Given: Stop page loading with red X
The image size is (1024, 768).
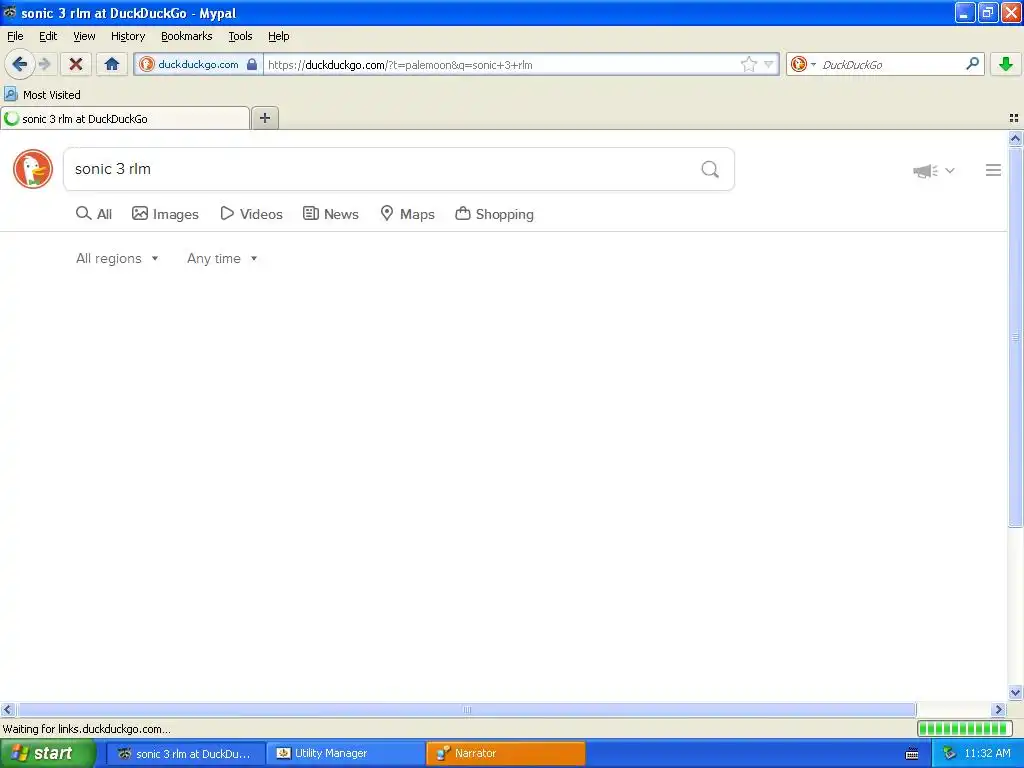Looking at the screenshot, I should pyautogui.click(x=76, y=64).
